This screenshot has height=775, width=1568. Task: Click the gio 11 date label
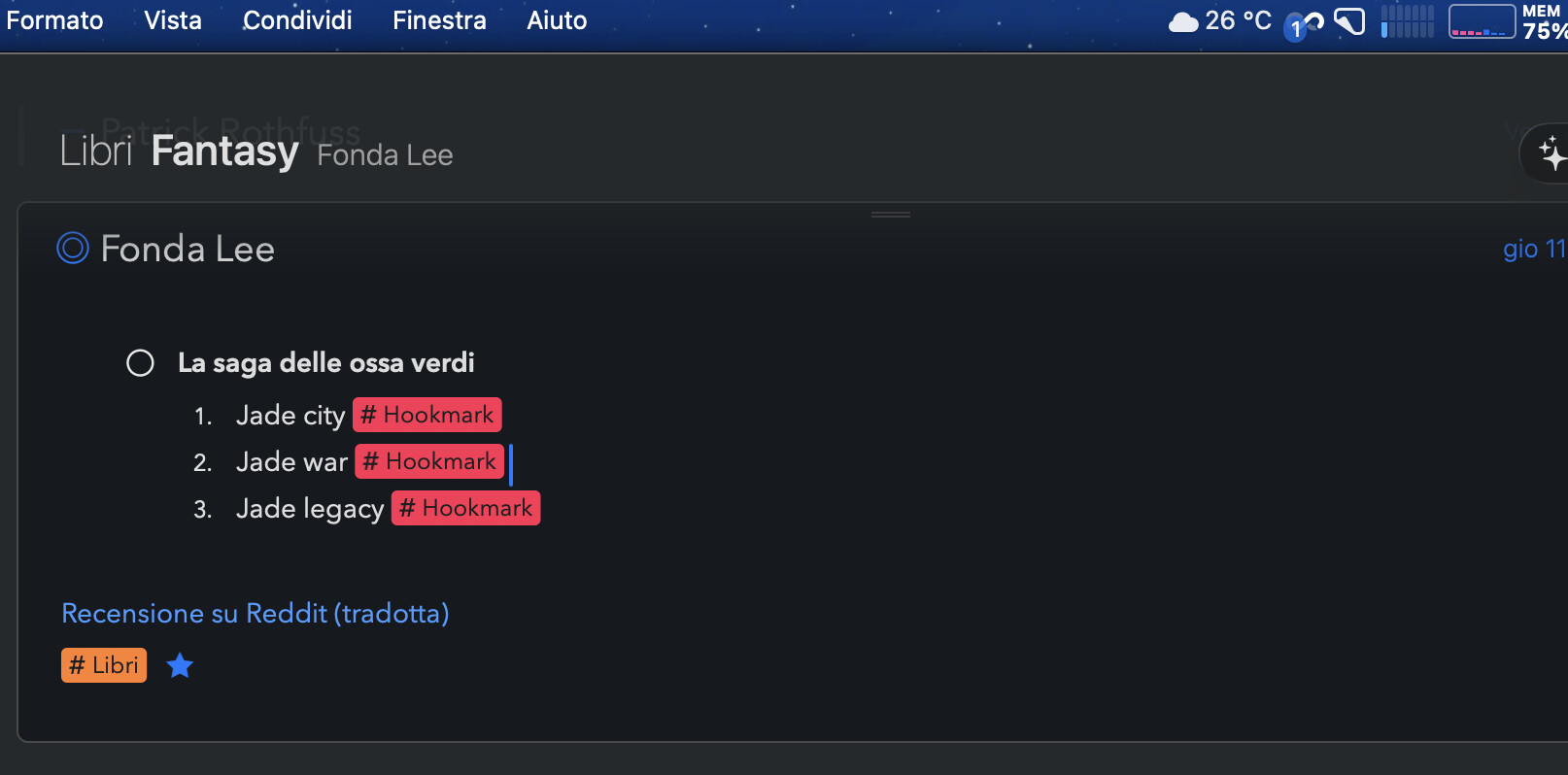pos(1533,249)
